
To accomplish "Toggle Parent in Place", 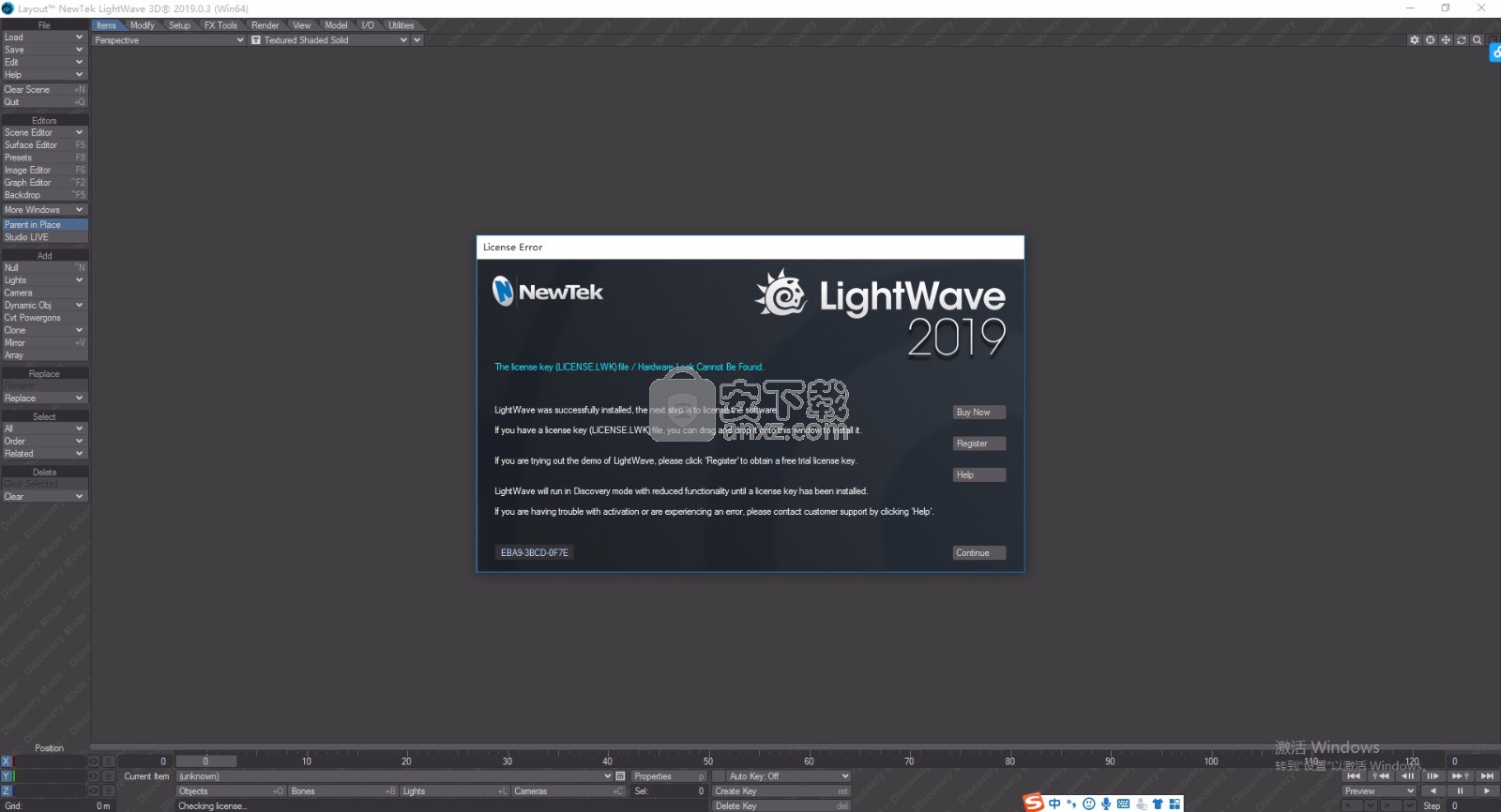I will (x=44, y=225).
